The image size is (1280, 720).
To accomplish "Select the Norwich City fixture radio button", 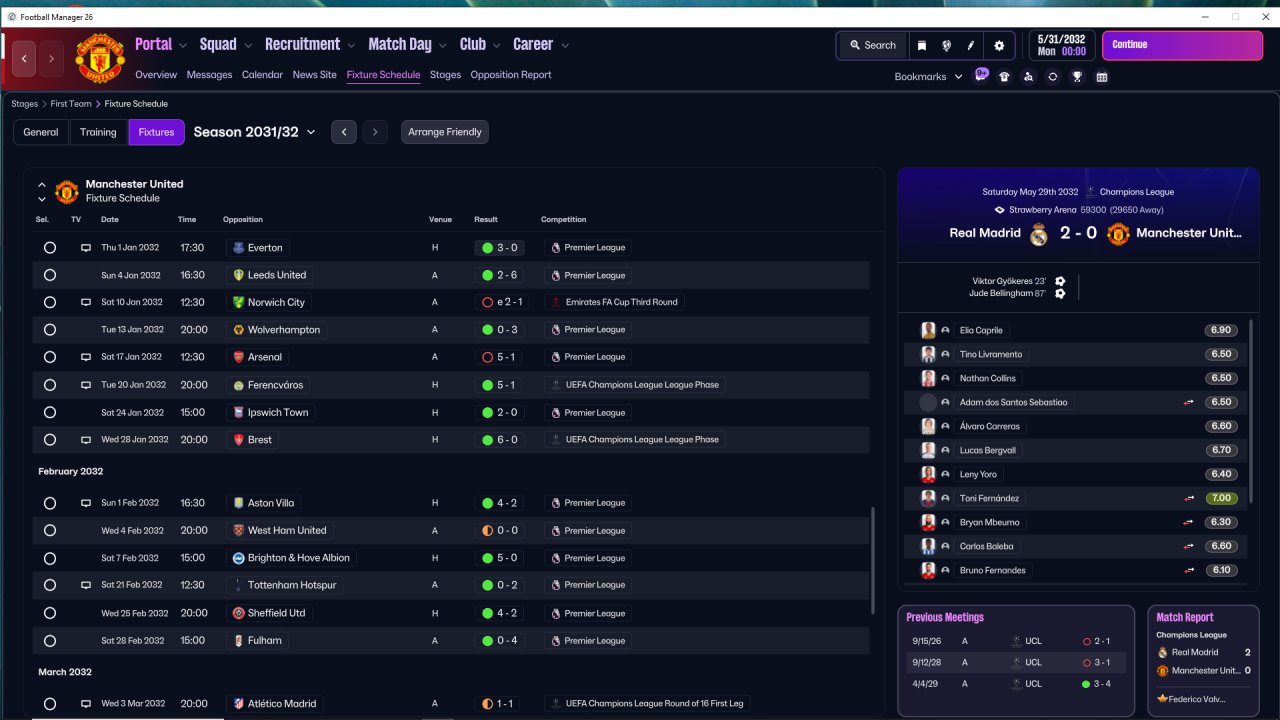I will 50,302.
